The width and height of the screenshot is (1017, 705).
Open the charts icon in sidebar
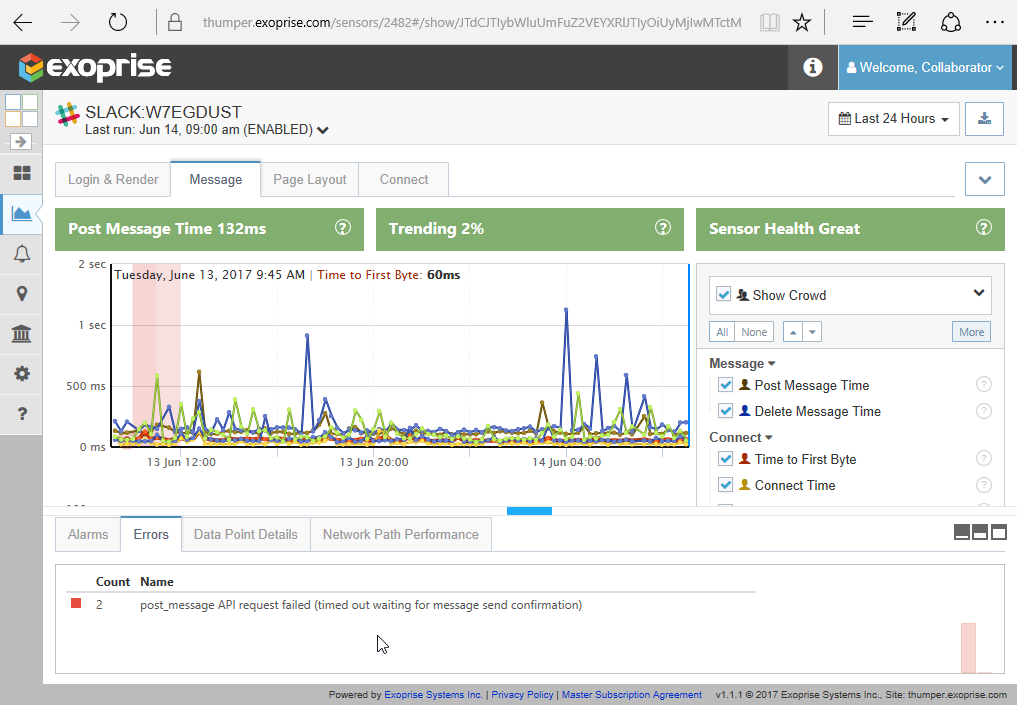pos(21,213)
